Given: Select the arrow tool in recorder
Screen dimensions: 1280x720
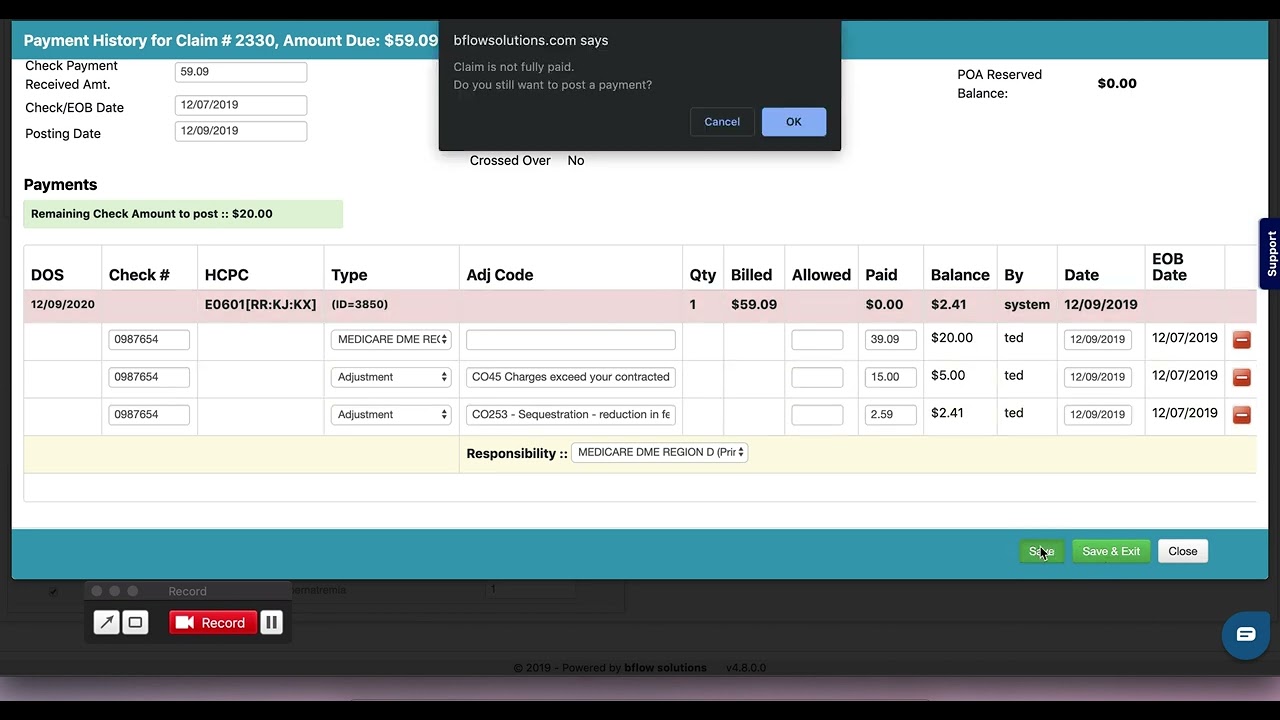Looking at the screenshot, I should coord(106,622).
